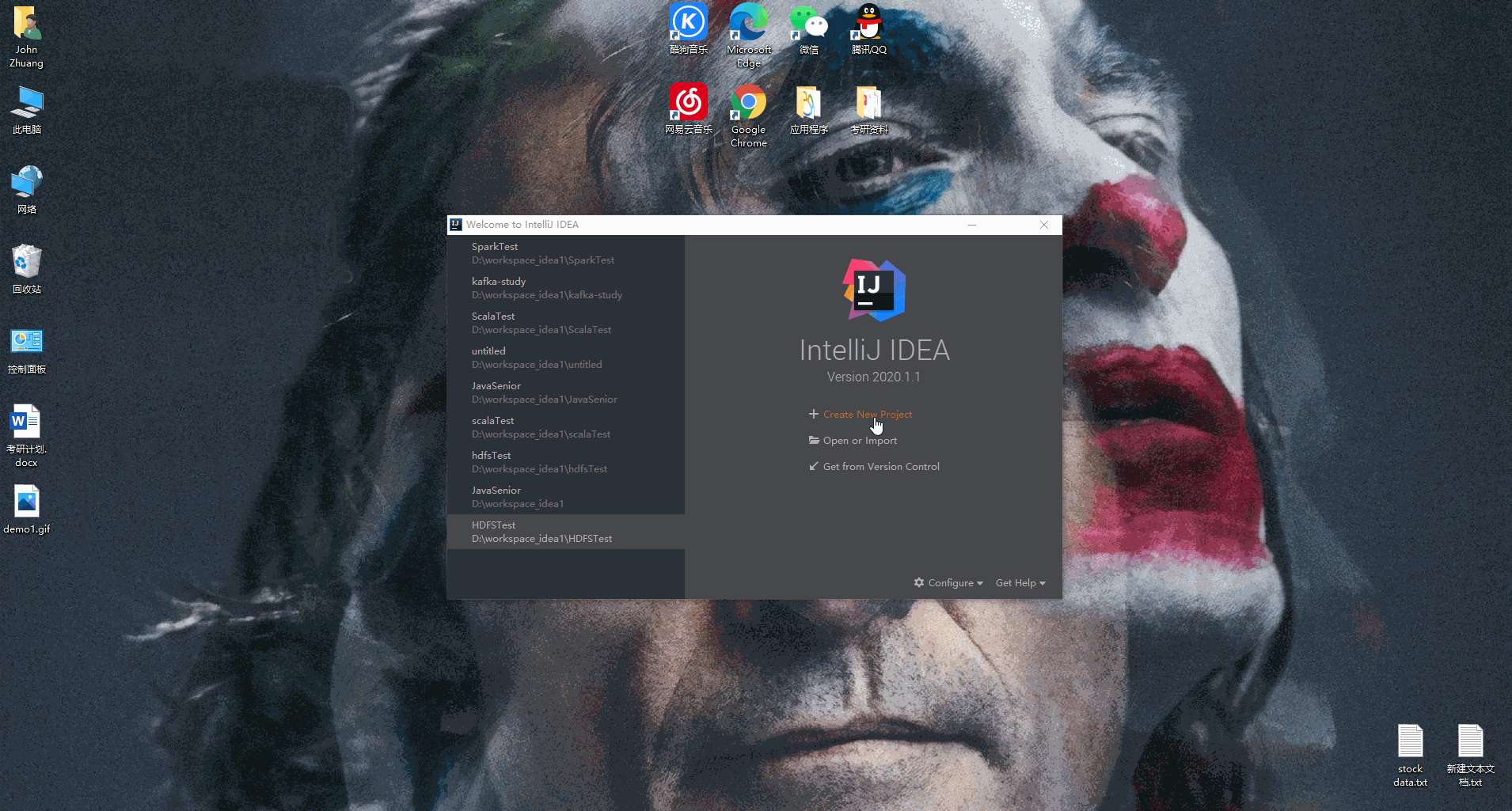Click the IntelliJ icon in the title bar
This screenshot has height=811, width=1512.
pyautogui.click(x=456, y=225)
